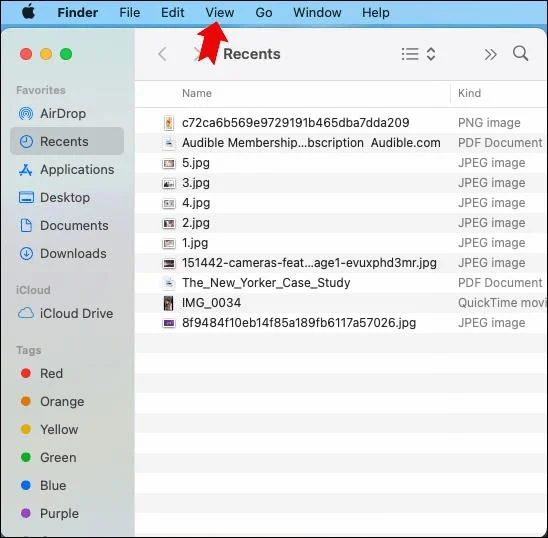
Task: Open Documents in the sidebar
Action: [67, 225]
